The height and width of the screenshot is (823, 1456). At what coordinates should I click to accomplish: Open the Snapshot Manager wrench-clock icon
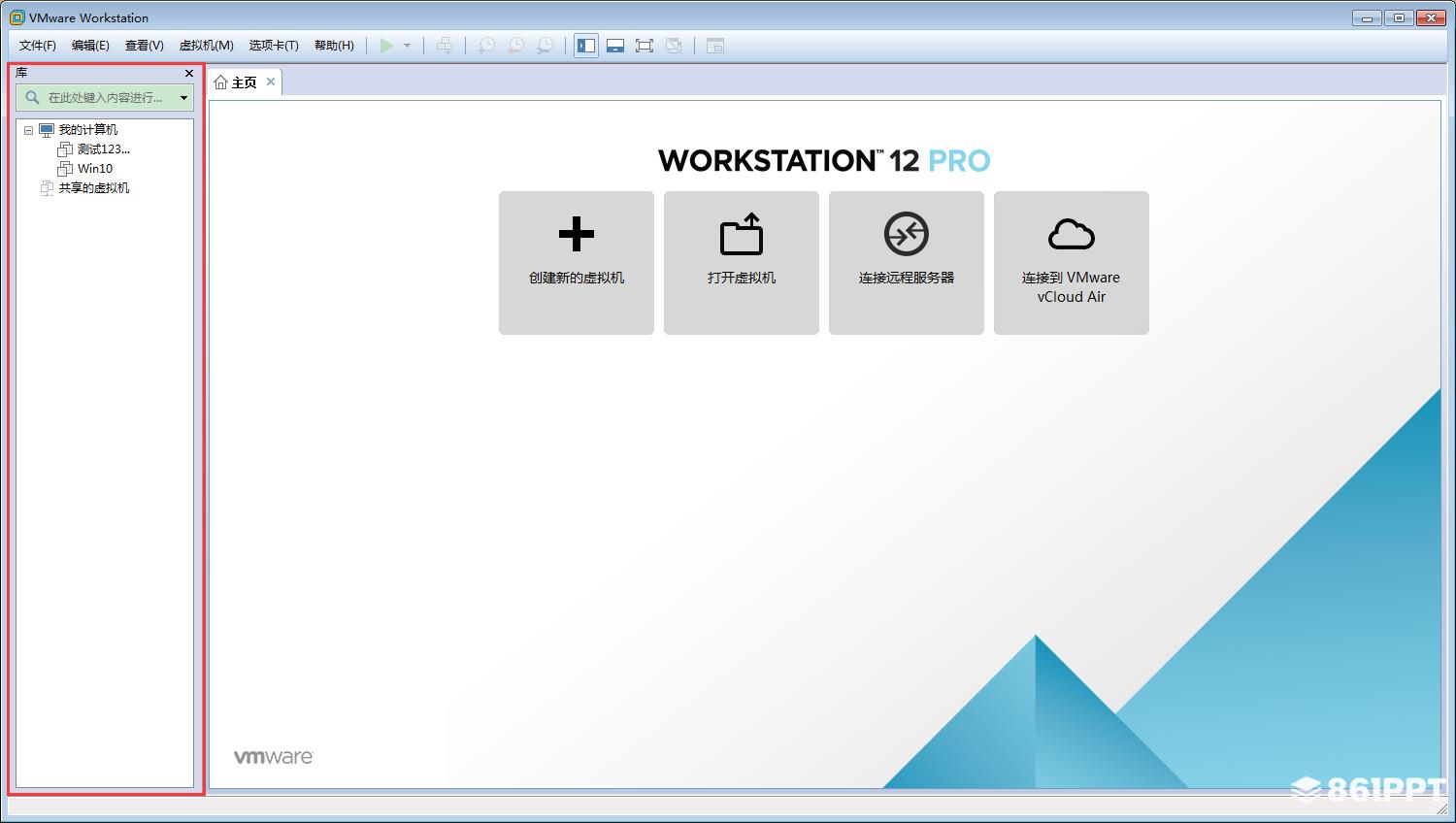click(546, 46)
